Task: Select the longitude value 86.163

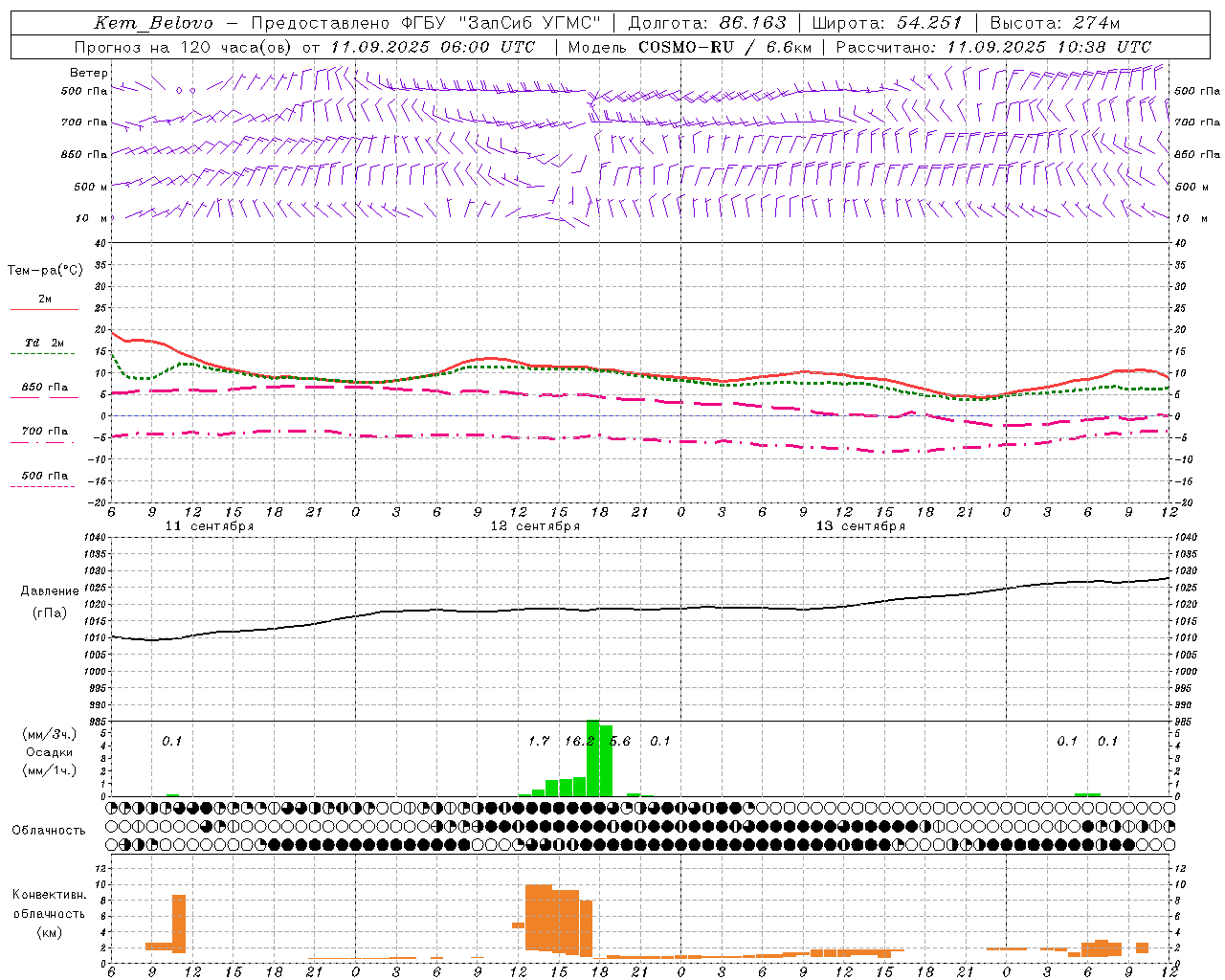Action: [753, 23]
